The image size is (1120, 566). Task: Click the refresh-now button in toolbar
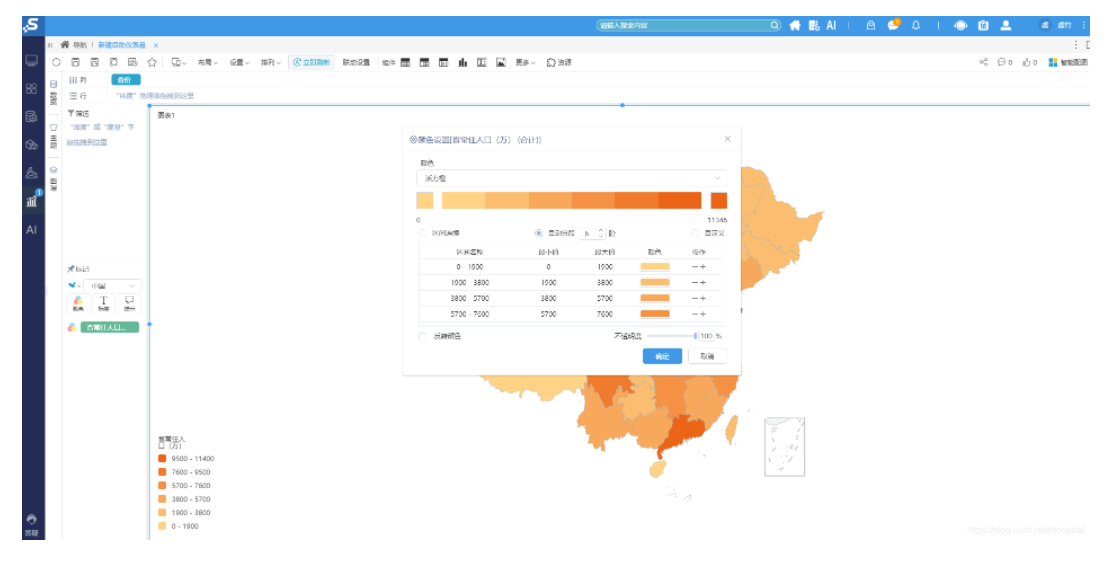(x=311, y=62)
